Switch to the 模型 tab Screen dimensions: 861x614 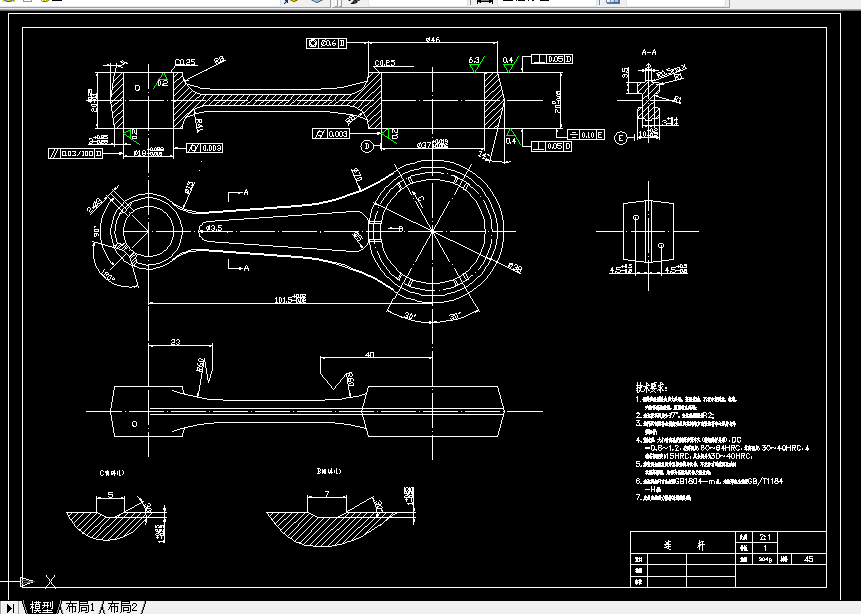pyautogui.click(x=41, y=607)
